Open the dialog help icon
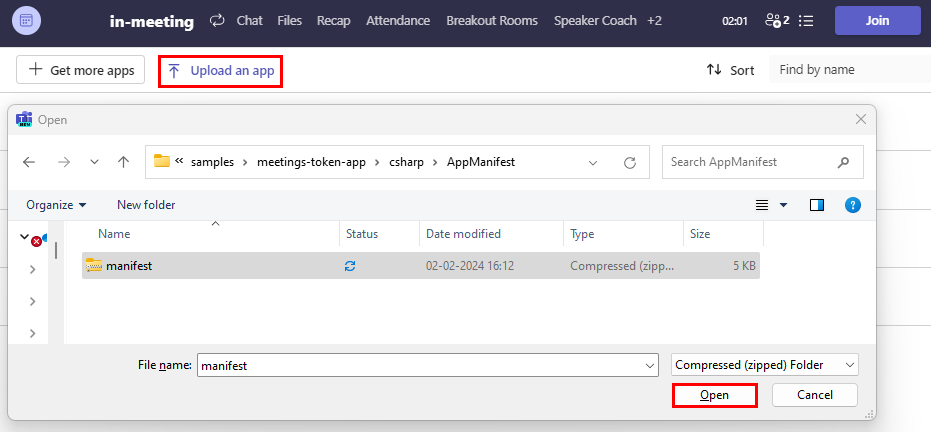 tap(853, 205)
